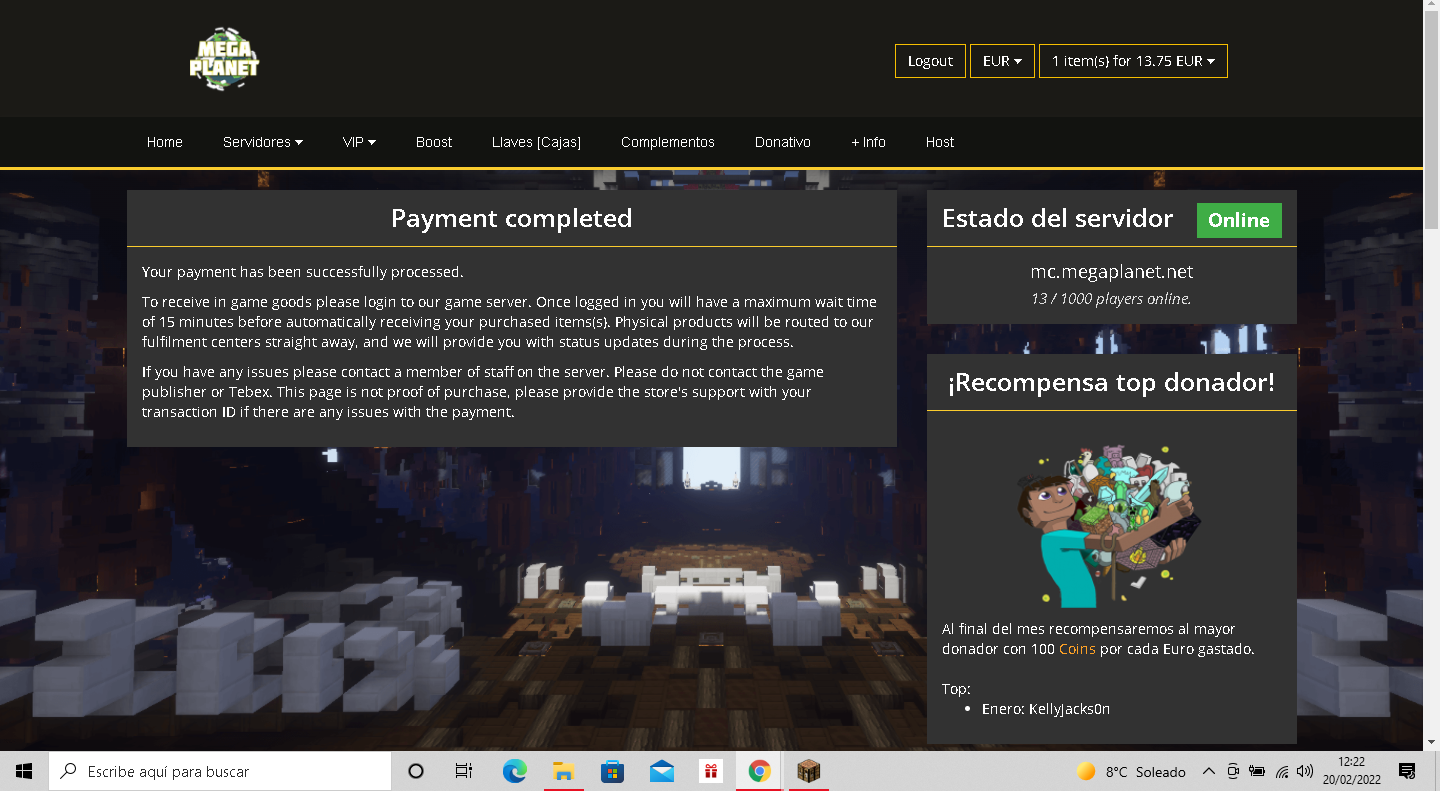Image resolution: width=1440 pixels, height=791 pixels.
Task: Open the Donativo page
Action: pyautogui.click(x=783, y=142)
